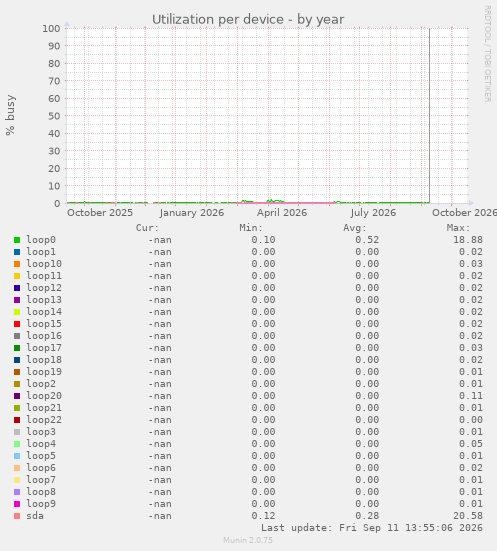Click the 'loop16' legend label

click(x=44, y=336)
